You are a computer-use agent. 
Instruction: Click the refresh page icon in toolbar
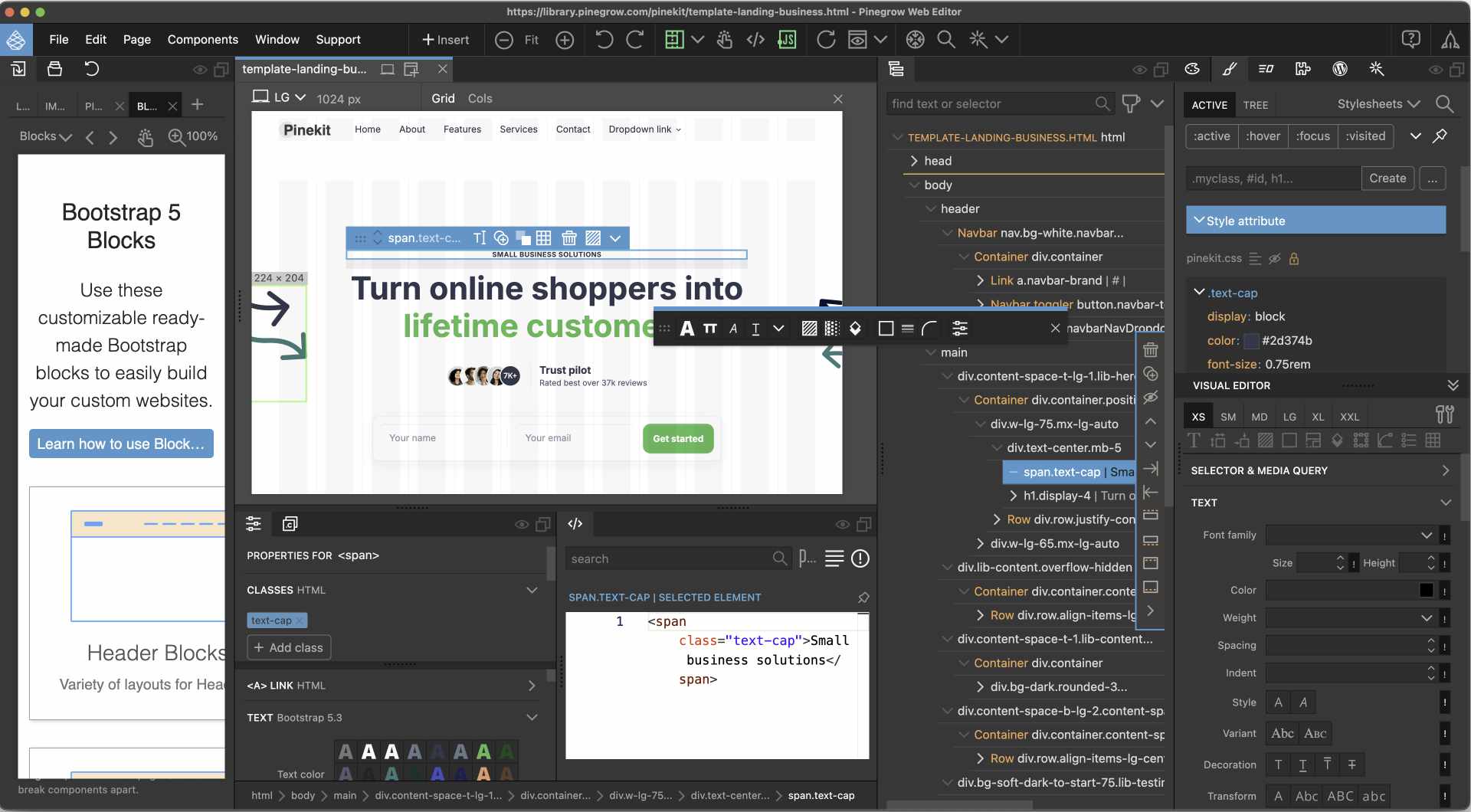coord(826,40)
